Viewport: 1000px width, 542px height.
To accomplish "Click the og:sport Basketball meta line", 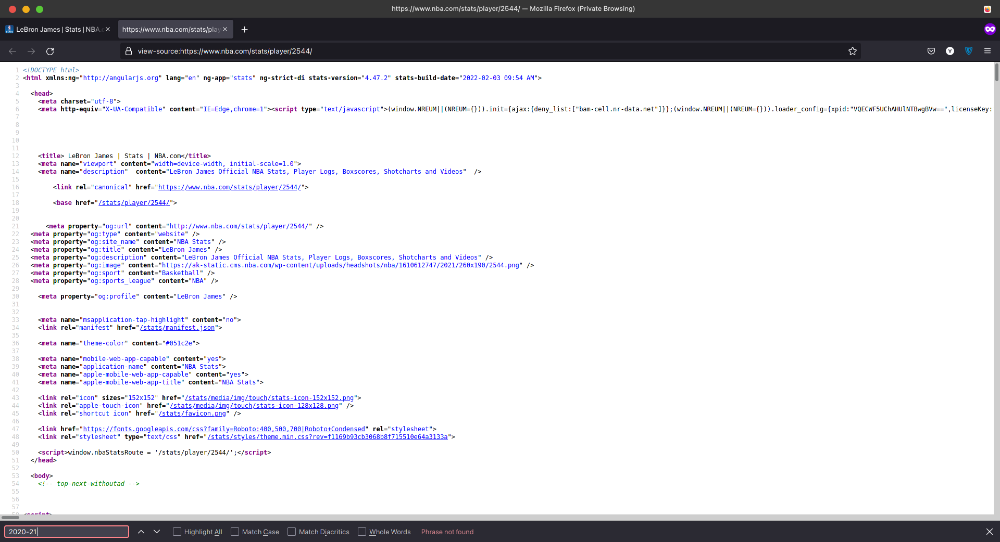I will click(122, 273).
